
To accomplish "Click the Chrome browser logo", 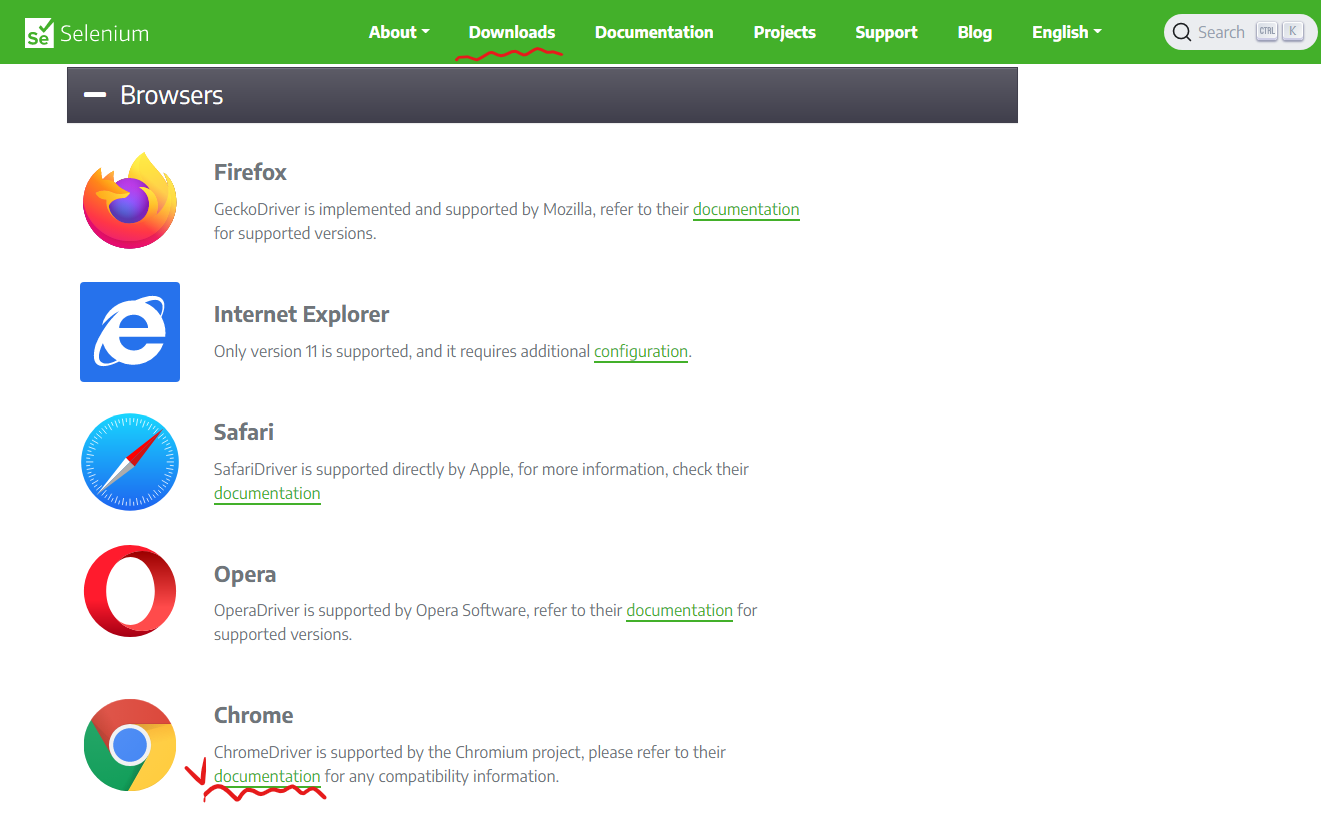I will click(130, 745).
